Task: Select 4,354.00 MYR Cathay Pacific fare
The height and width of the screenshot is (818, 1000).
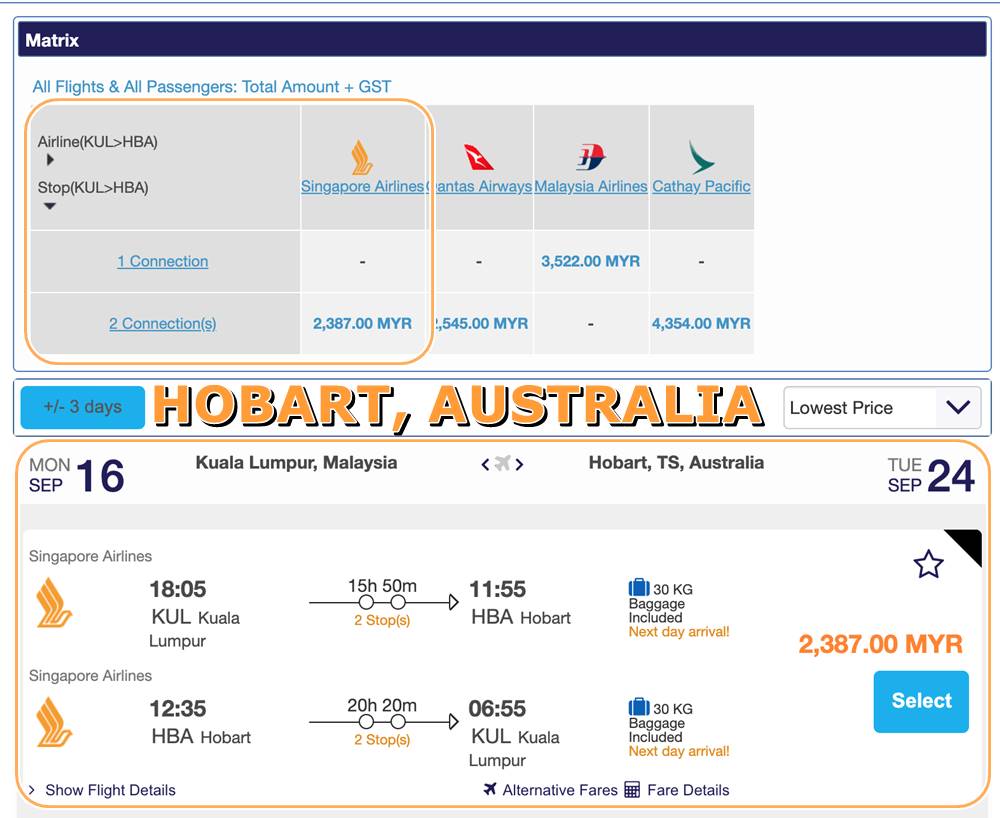Action: click(701, 323)
